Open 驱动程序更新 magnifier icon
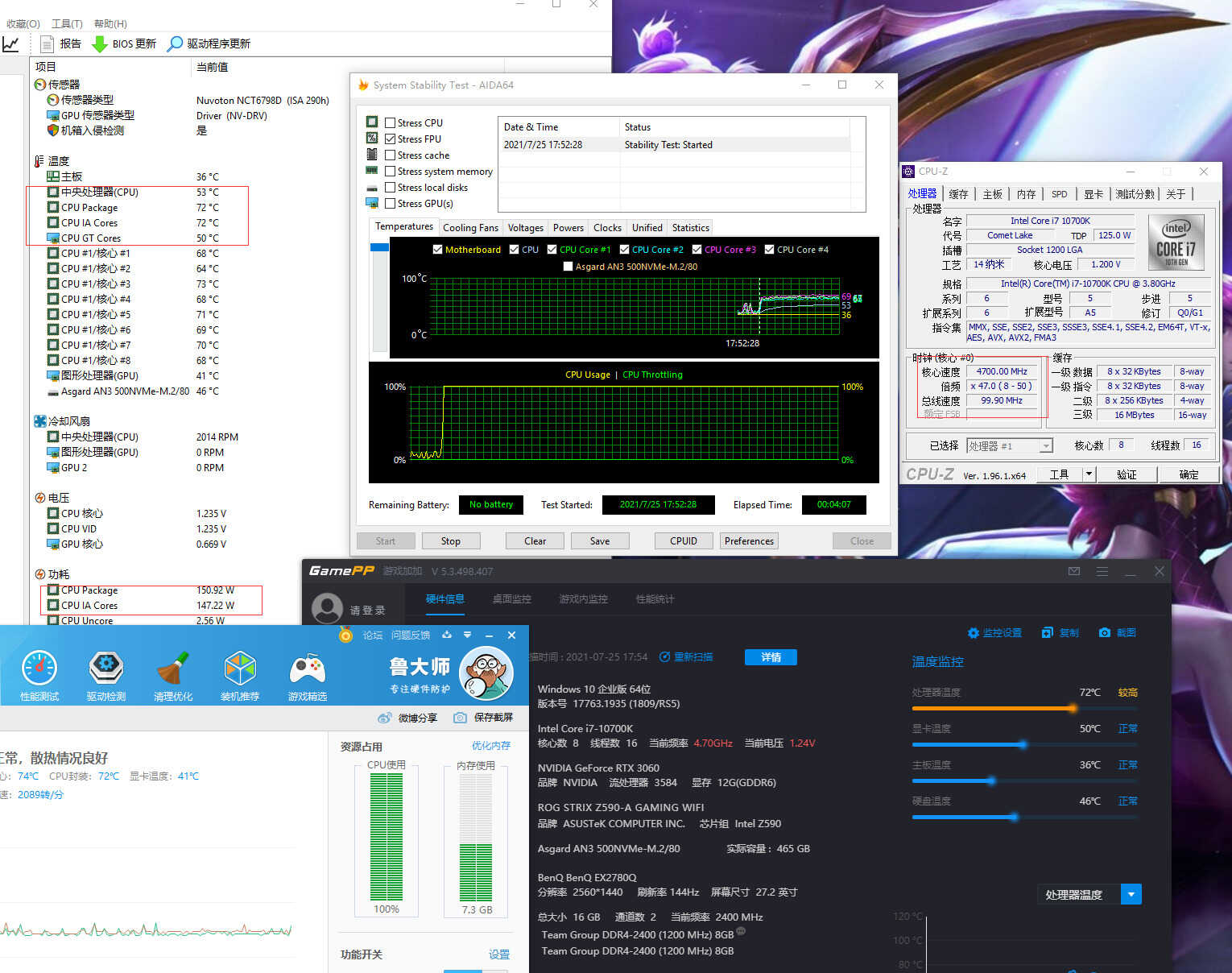Screen dimensions: 1232x973 (174, 43)
